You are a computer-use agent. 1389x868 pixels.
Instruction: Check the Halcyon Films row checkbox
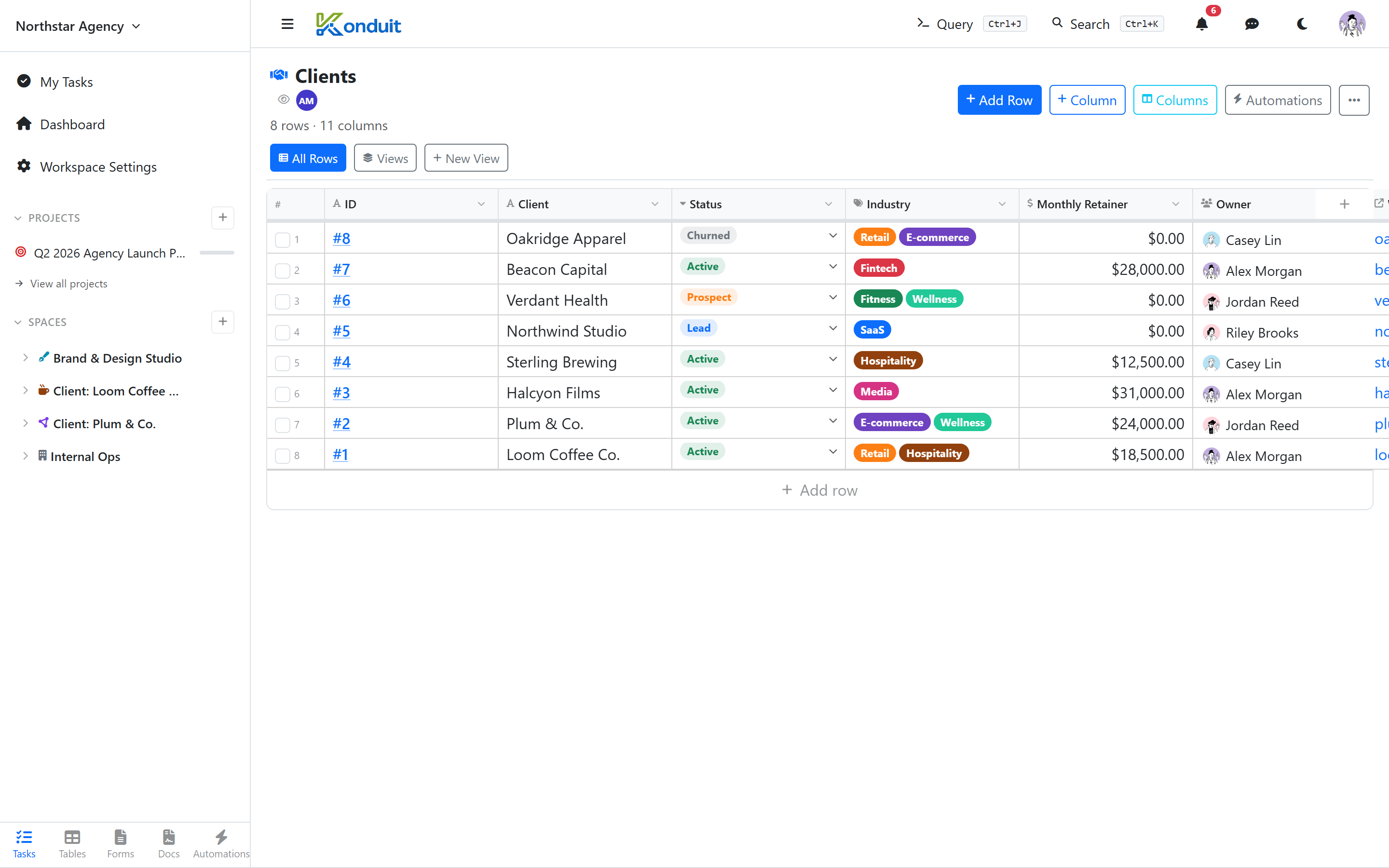pos(283,394)
